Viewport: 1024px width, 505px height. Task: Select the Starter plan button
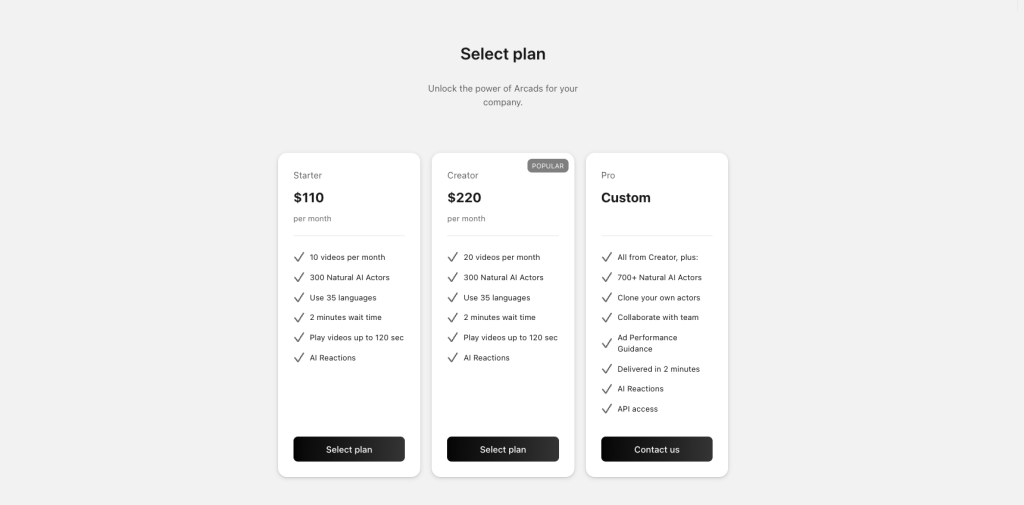point(349,449)
